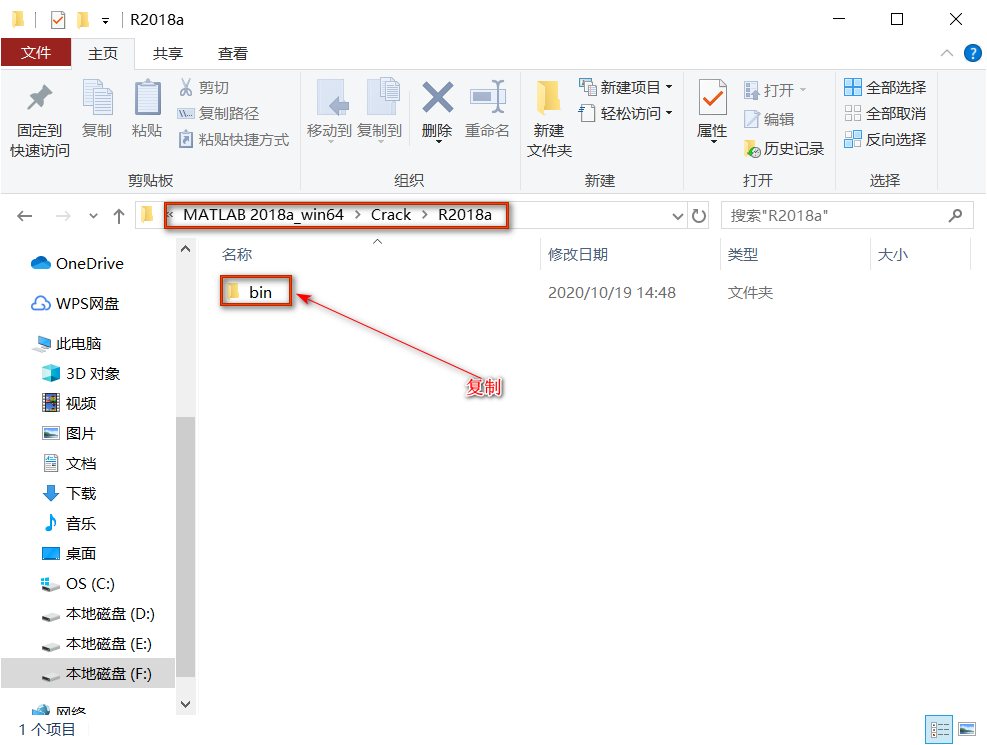This screenshot has width=987, height=745.
Task: Sort by Type (类型) column header
Action: point(743,255)
